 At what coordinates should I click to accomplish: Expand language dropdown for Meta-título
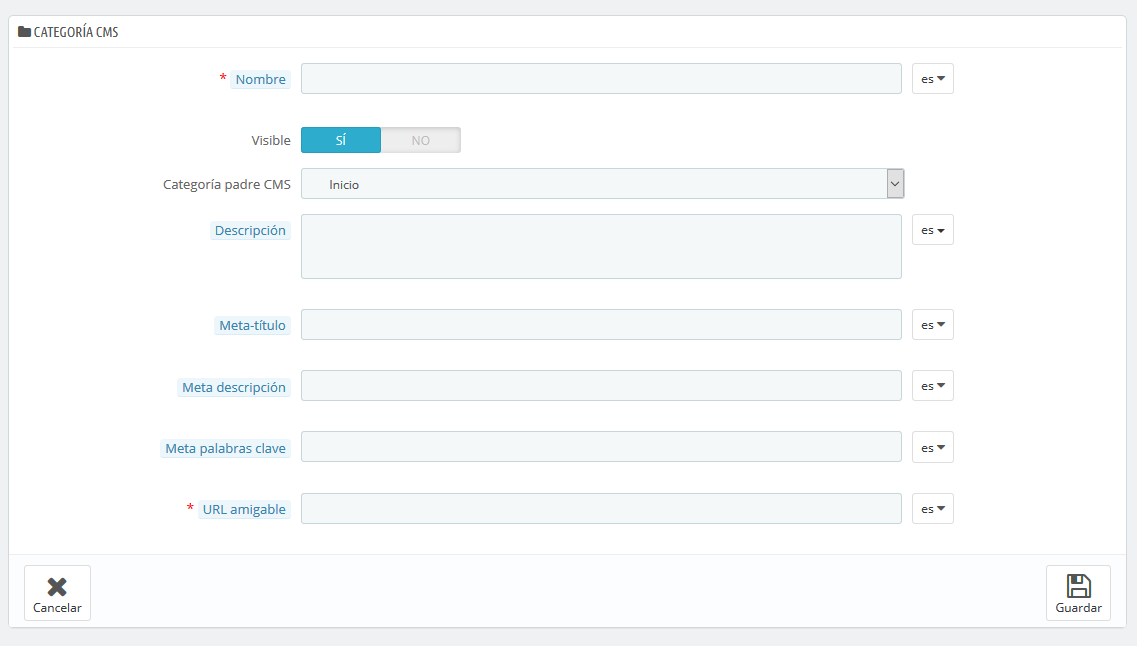pos(932,325)
